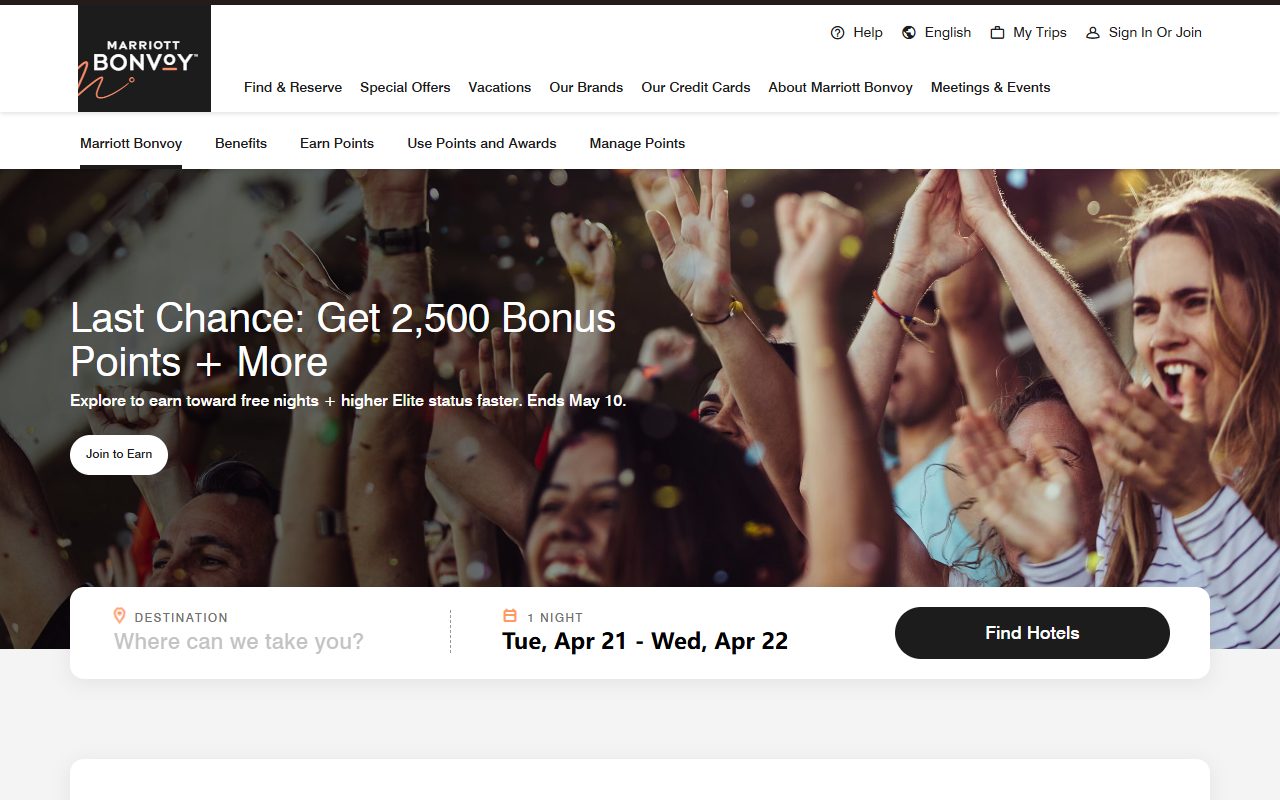Click the suitcase icon beside My Trips
1280x800 pixels.
(x=997, y=32)
